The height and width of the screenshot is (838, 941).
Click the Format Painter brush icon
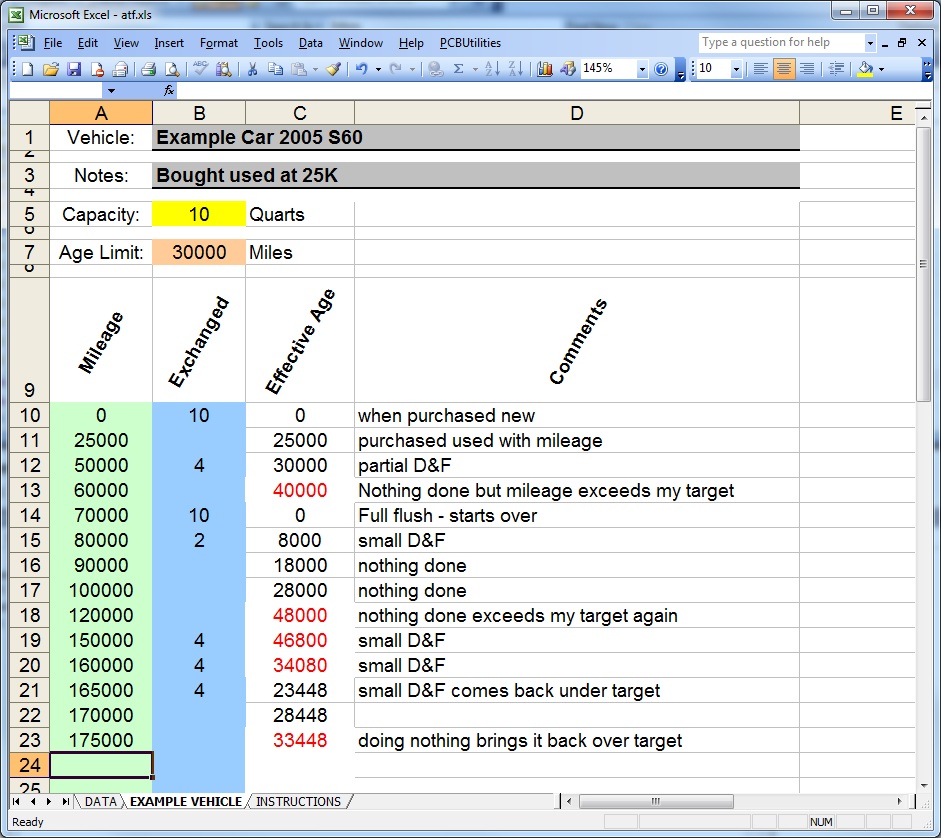[x=333, y=69]
